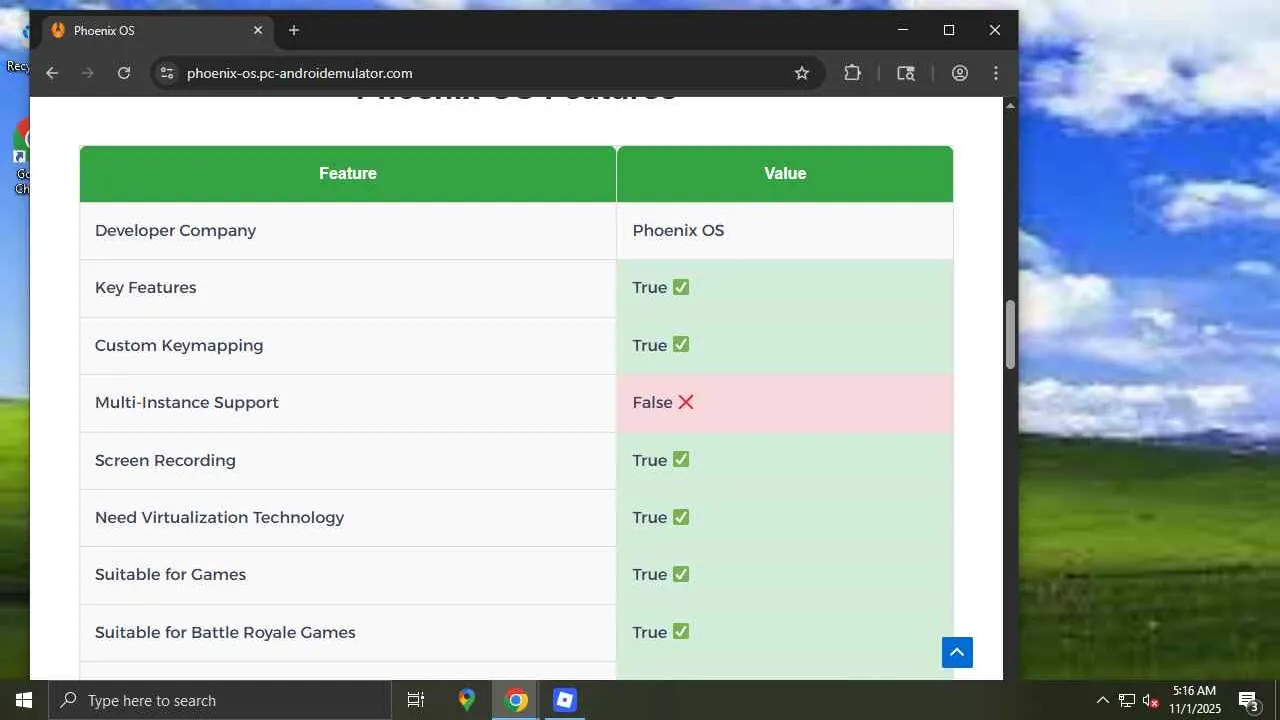This screenshot has height=720, width=1280.
Task: Click the scrollbar up arrow
Action: (1010, 105)
